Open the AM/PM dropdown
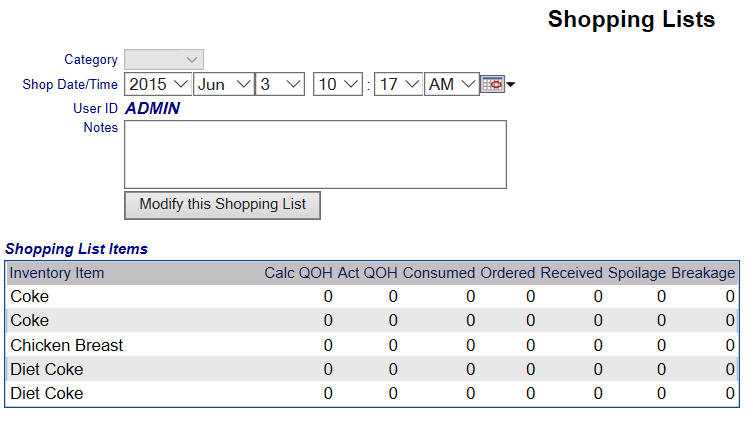753x422 pixels. click(452, 84)
